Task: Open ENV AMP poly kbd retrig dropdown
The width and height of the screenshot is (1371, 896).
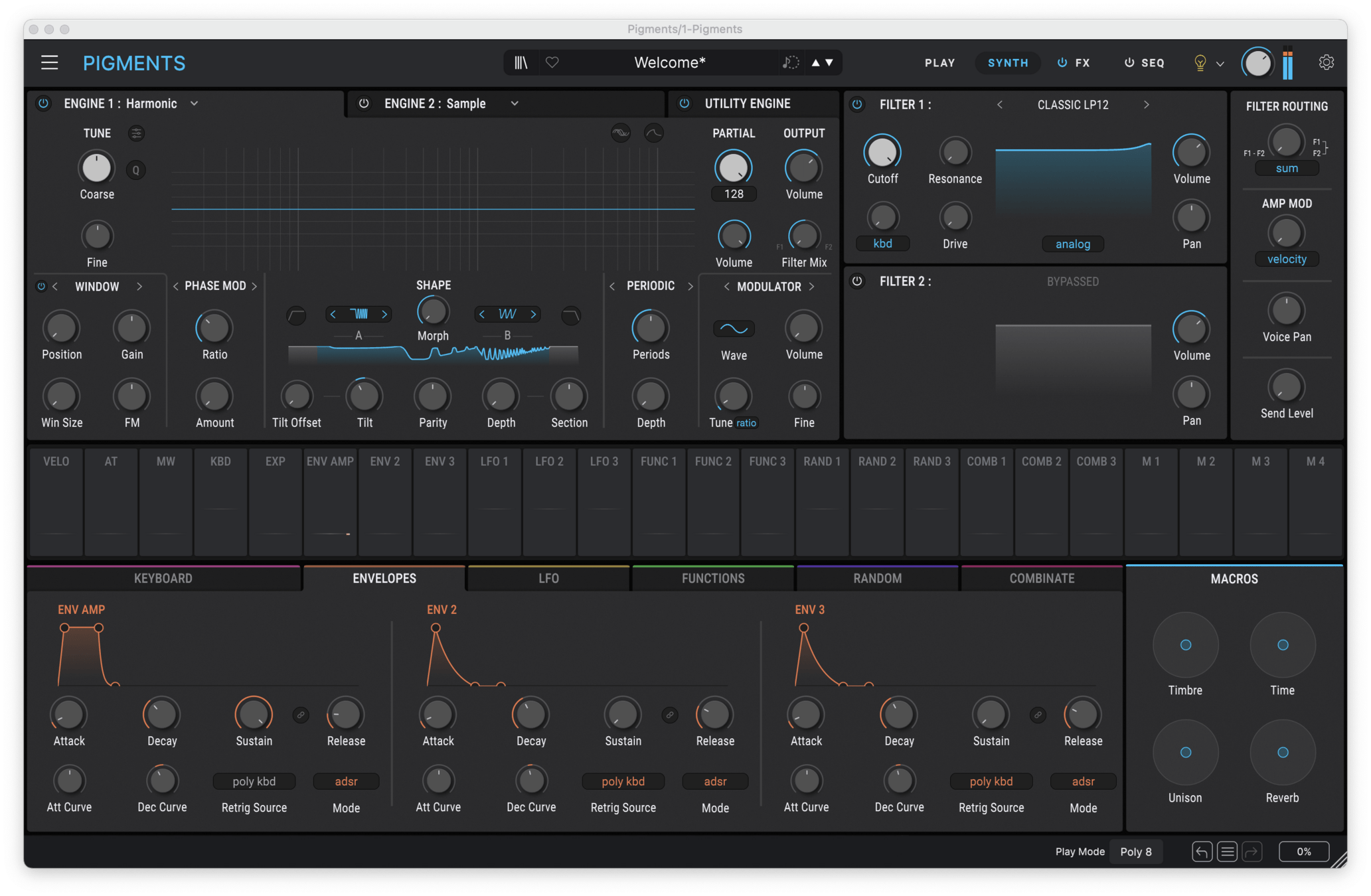Action: tap(254, 782)
